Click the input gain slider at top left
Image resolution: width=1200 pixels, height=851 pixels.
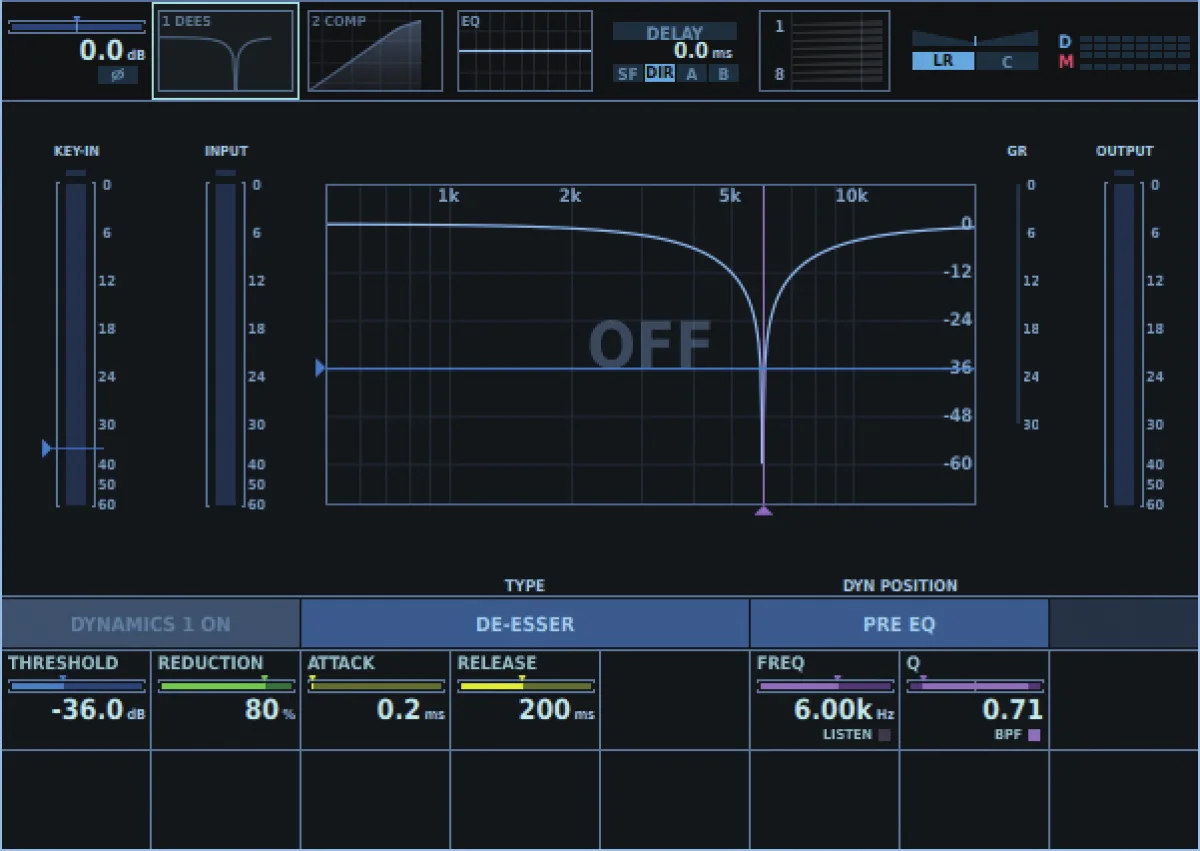pyautogui.click(x=76, y=26)
